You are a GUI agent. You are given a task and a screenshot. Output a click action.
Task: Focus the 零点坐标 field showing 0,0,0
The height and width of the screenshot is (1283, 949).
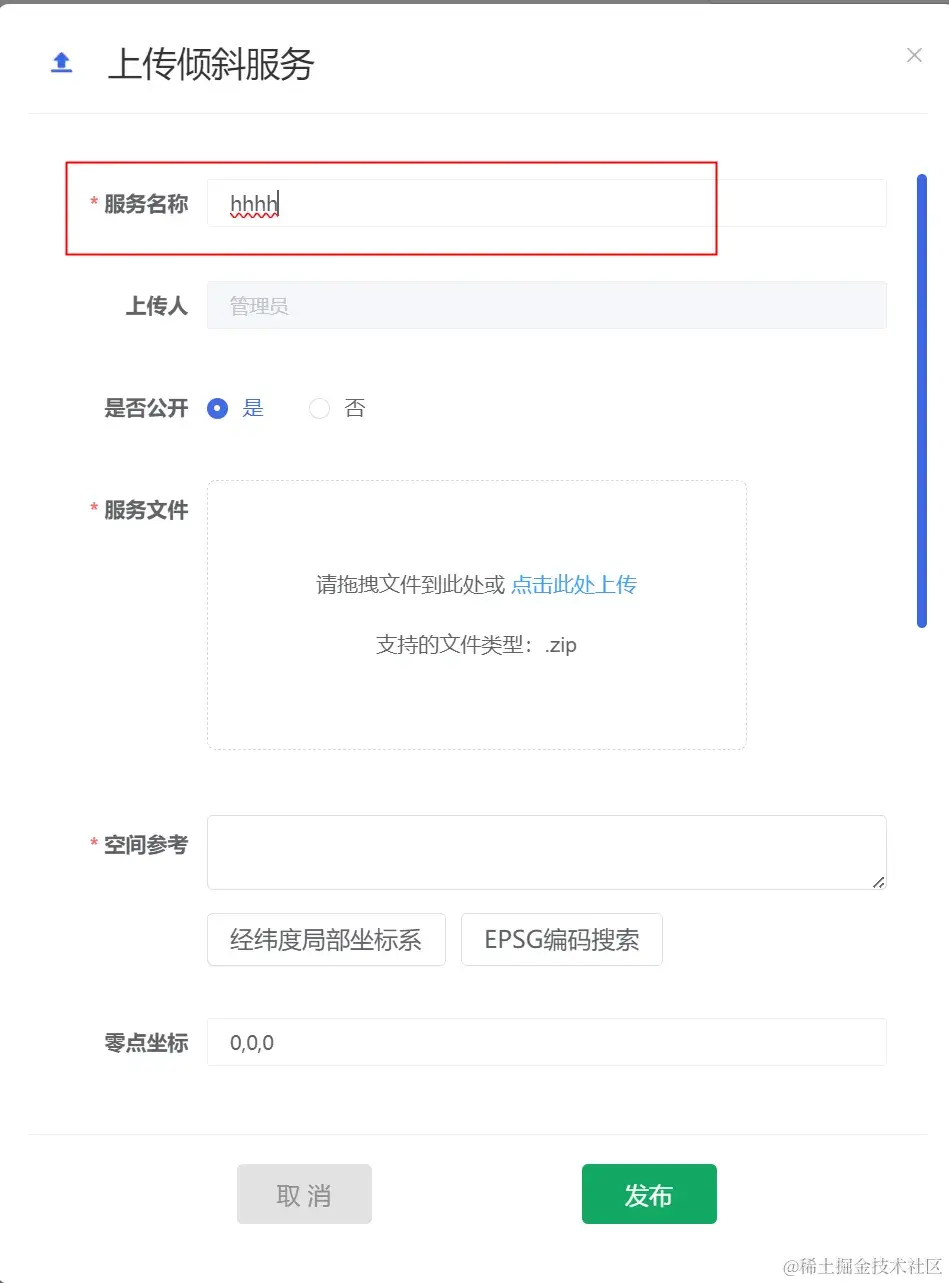546,1042
